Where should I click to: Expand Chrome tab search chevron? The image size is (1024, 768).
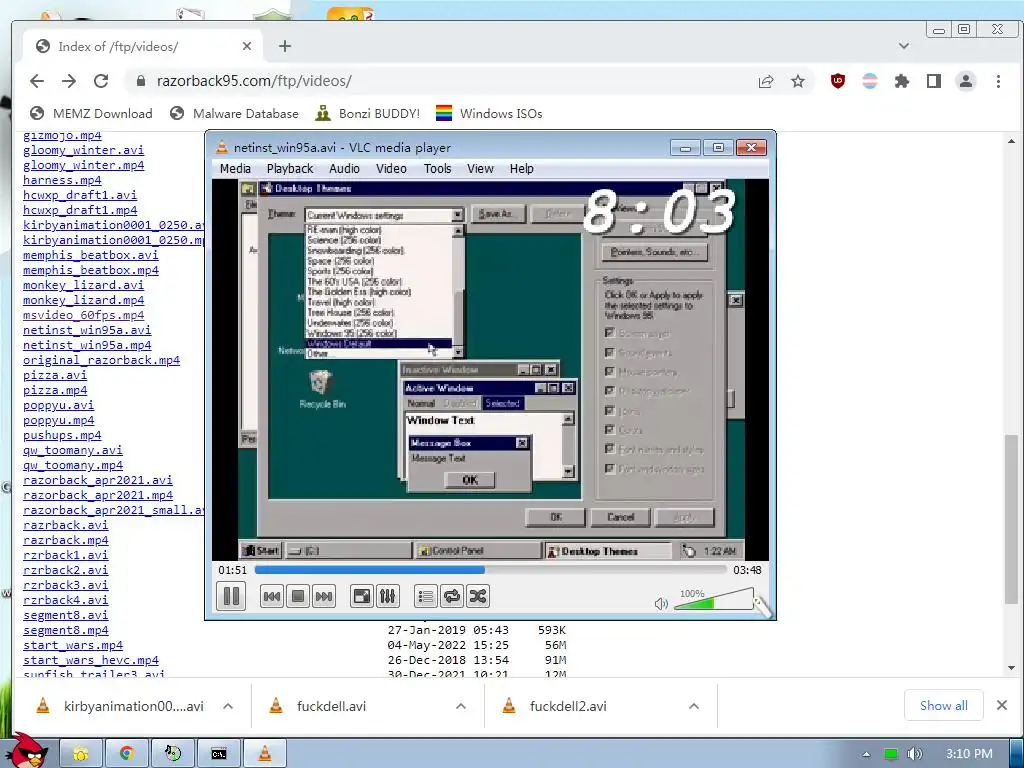pyautogui.click(x=904, y=46)
